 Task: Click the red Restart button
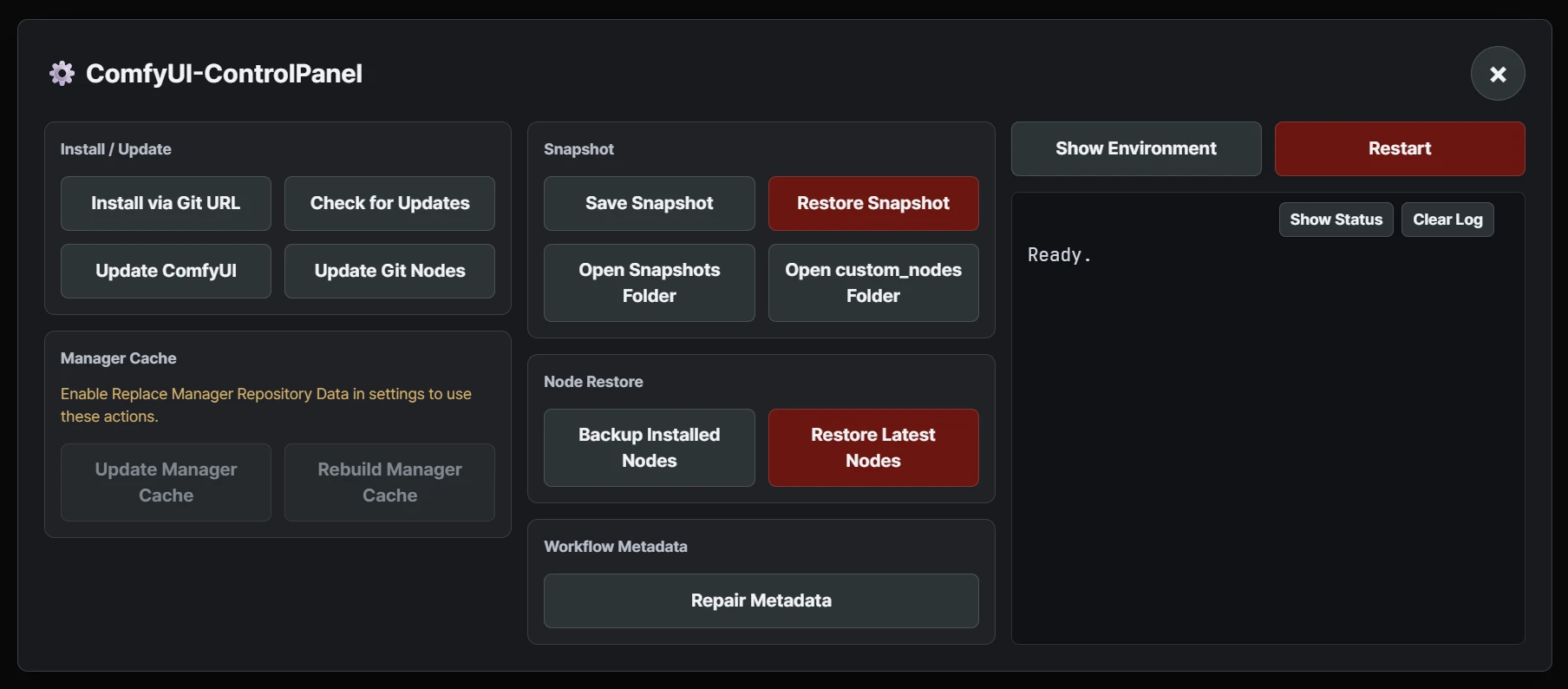click(1400, 148)
